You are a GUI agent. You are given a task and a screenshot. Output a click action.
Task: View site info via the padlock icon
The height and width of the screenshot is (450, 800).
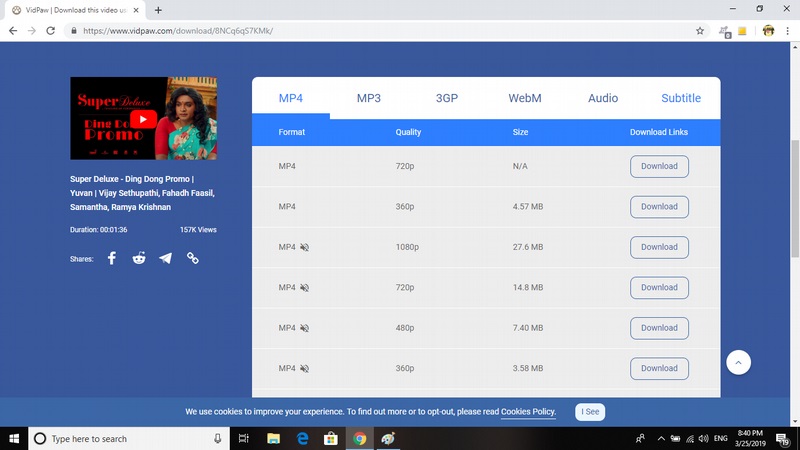74,31
